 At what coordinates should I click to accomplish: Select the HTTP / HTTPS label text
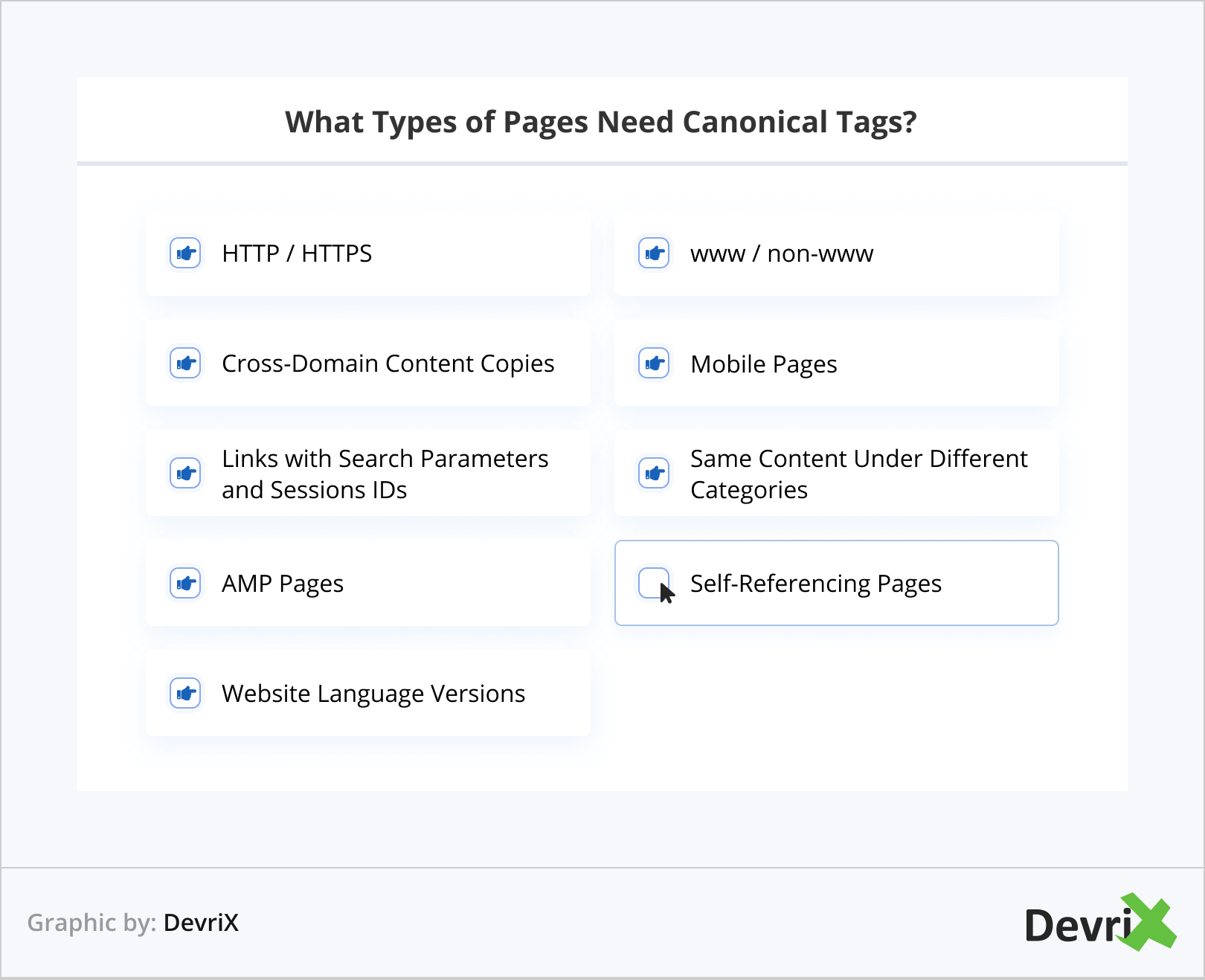(297, 254)
